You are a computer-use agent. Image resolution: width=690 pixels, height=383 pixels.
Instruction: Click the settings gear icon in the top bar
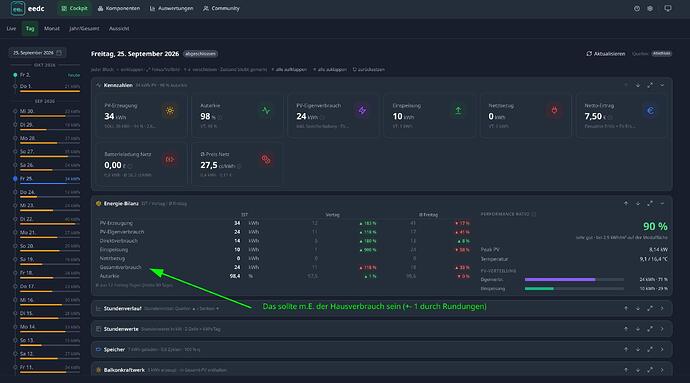pyautogui.click(x=650, y=8)
